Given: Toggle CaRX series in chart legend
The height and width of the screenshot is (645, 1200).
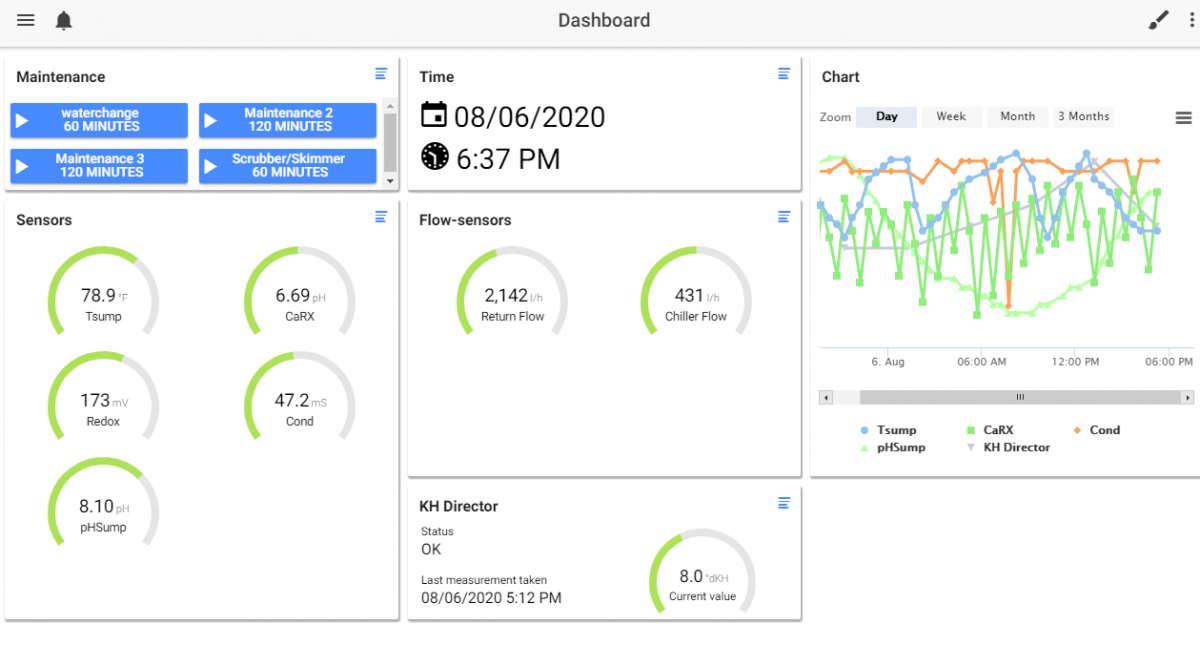Looking at the screenshot, I should (990, 430).
